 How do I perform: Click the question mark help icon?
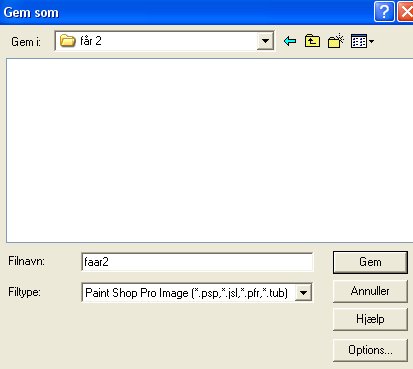coord(384,12)
